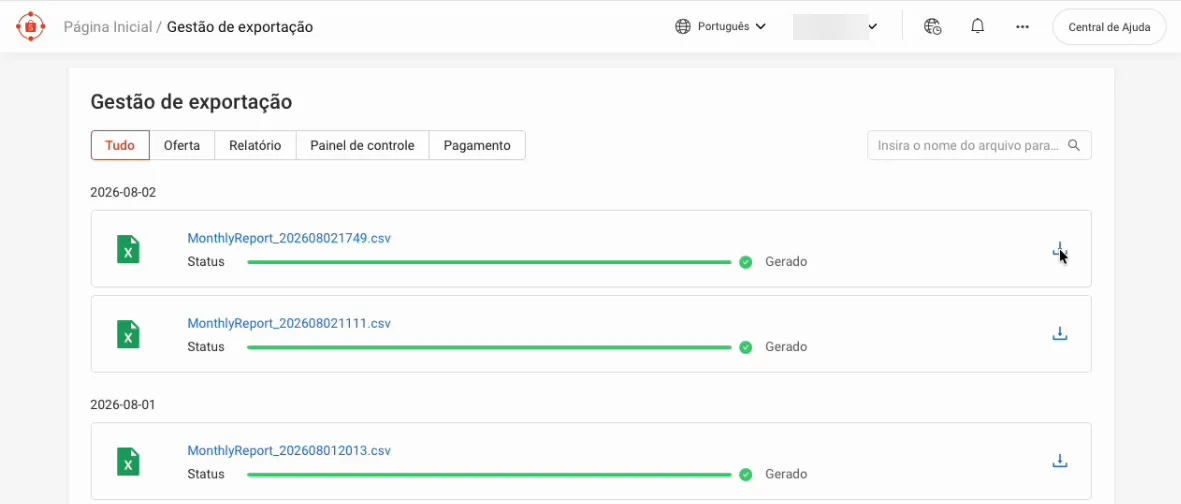Click the 2026-08-01 date heading
1181x504 pixels.
click(x=123, y=405)
